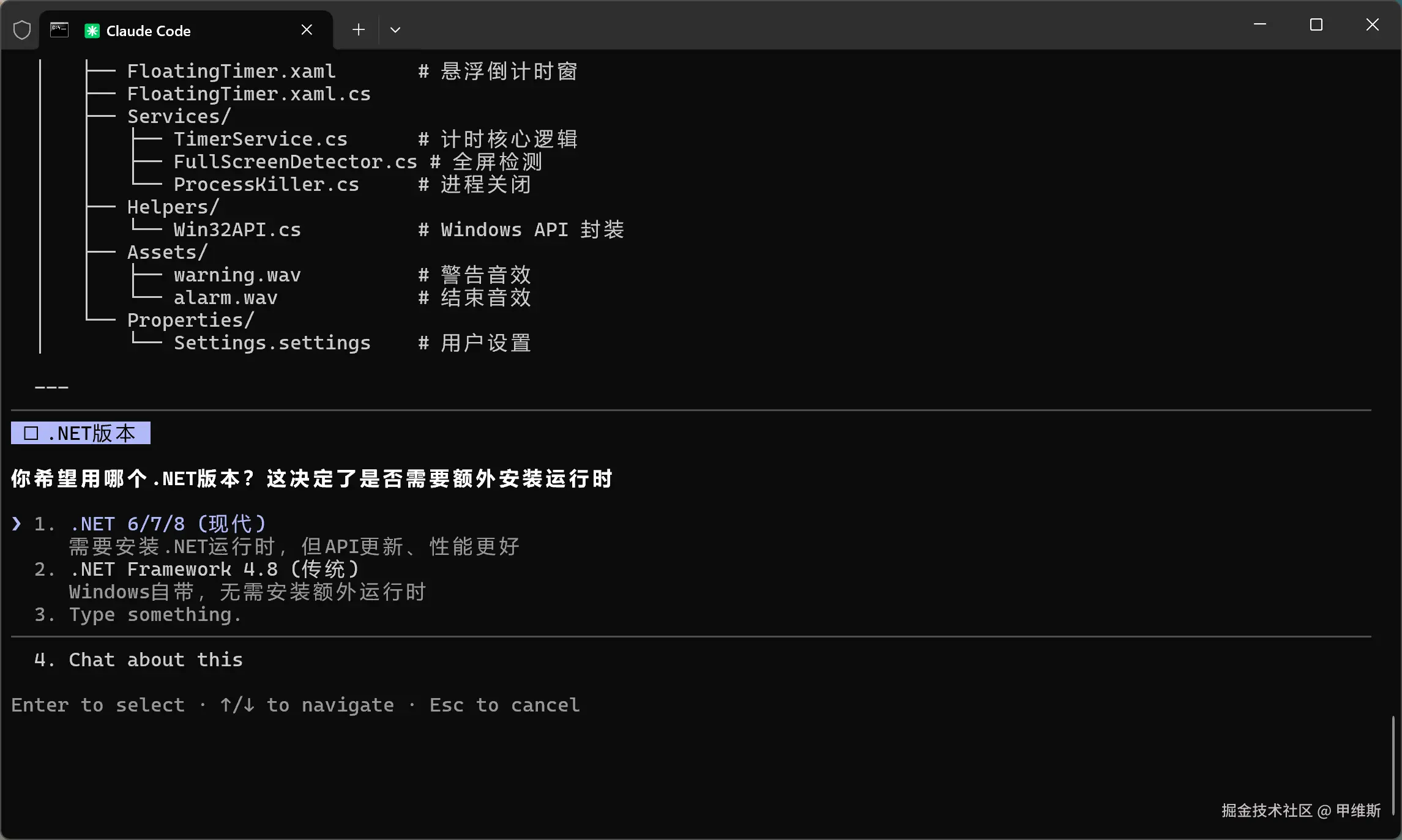Maximize the terminal window
Viewport: 1402px width, 840px height.
click(1316, 24)
